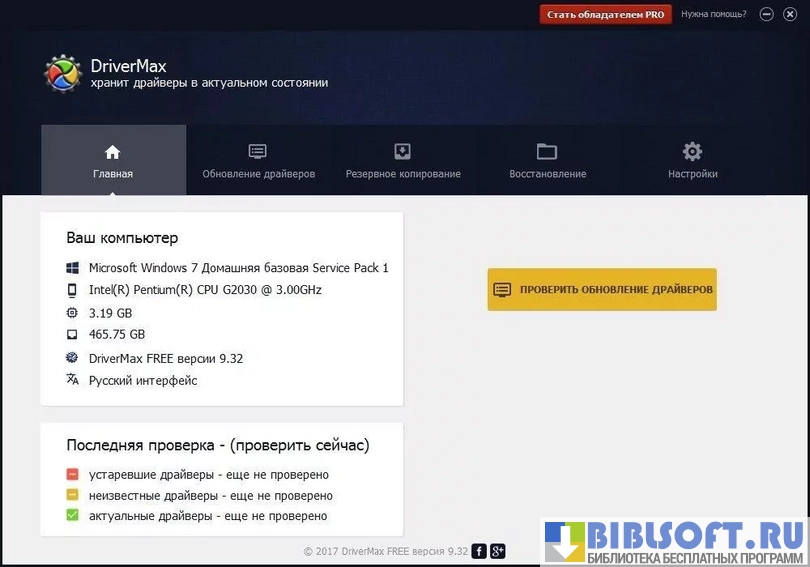Click the monitor icon for Обновление драйверов
Screen dimensions: 810x567
click(x=258, y=152)
